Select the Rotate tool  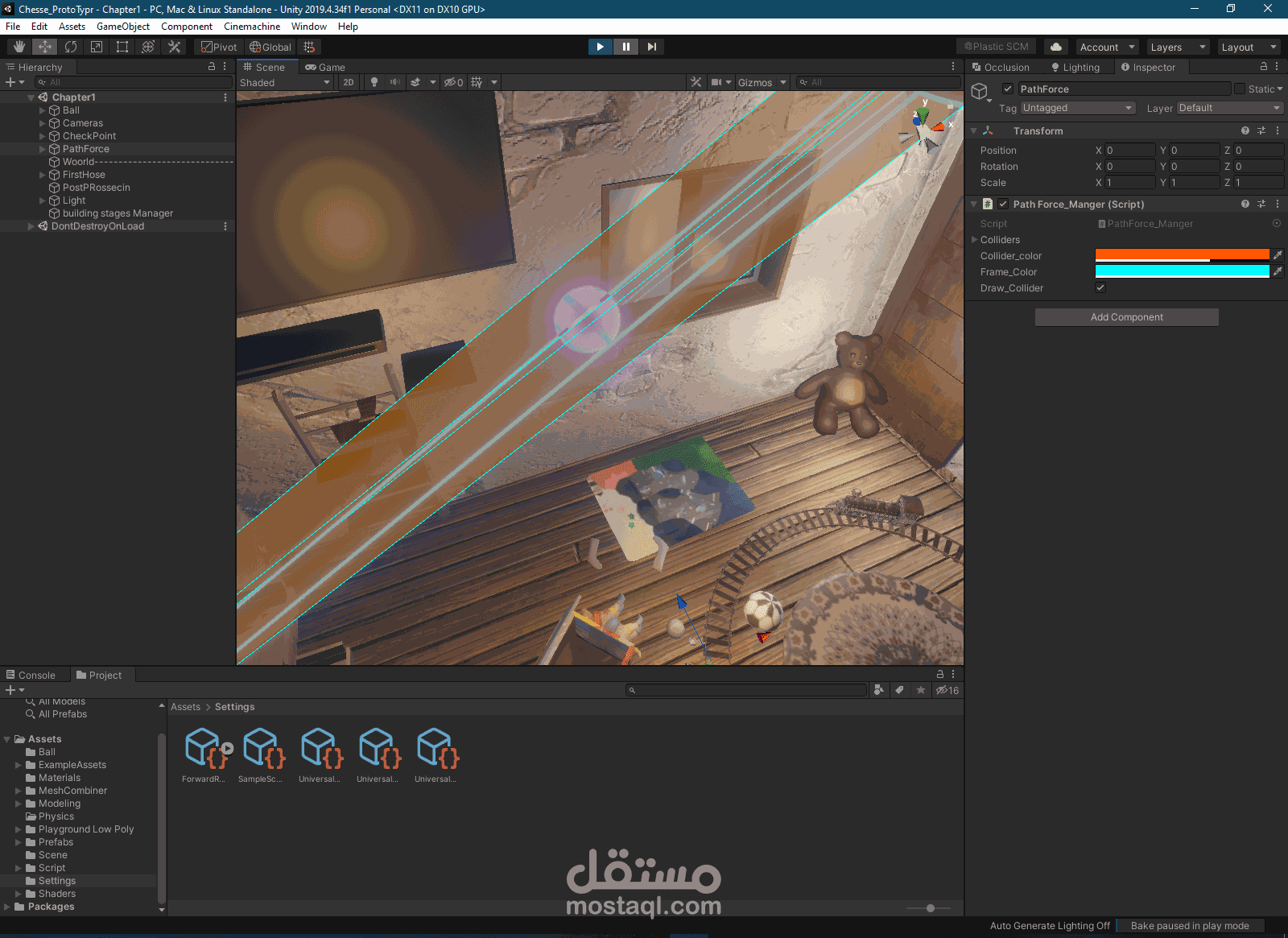click(71, 47)
